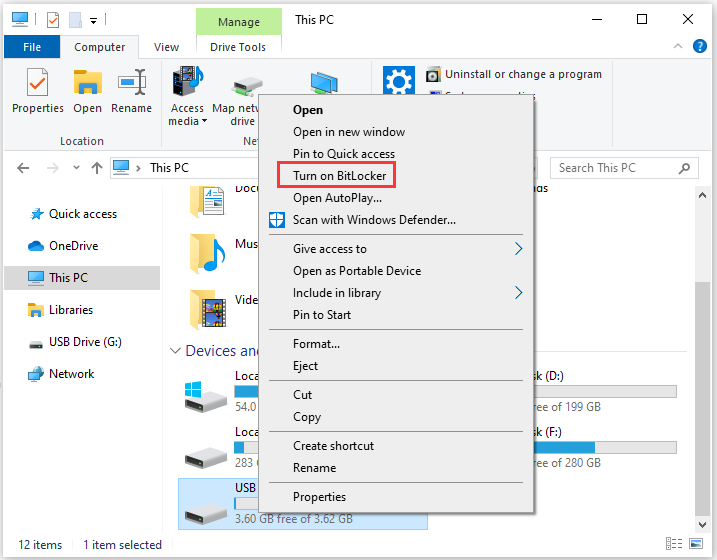Screen dimensions: 717x560
Task: Select the Manage contextual tab
Action: tap(239, 21)
